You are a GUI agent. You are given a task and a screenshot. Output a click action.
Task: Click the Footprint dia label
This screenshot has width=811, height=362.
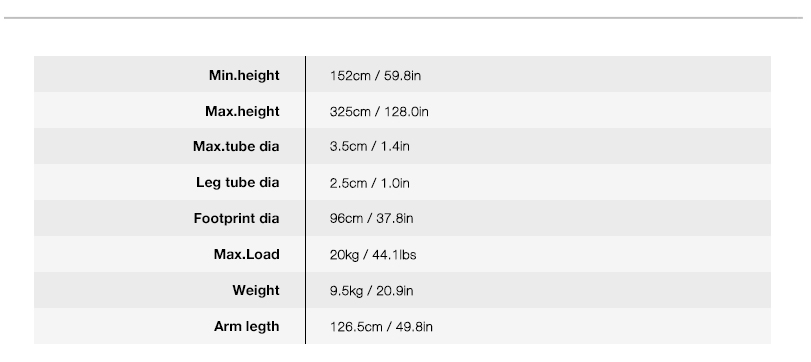[x=236, y=219]
